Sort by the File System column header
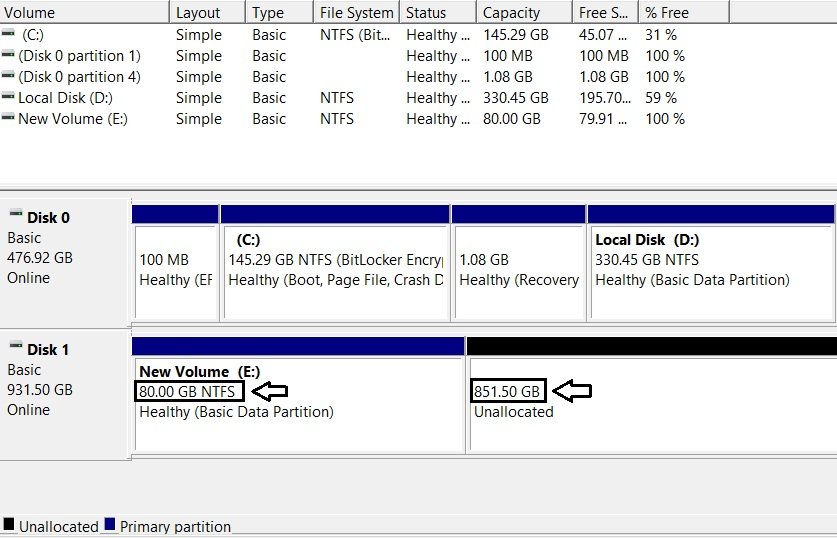837x538 pixels. point(357,12)
